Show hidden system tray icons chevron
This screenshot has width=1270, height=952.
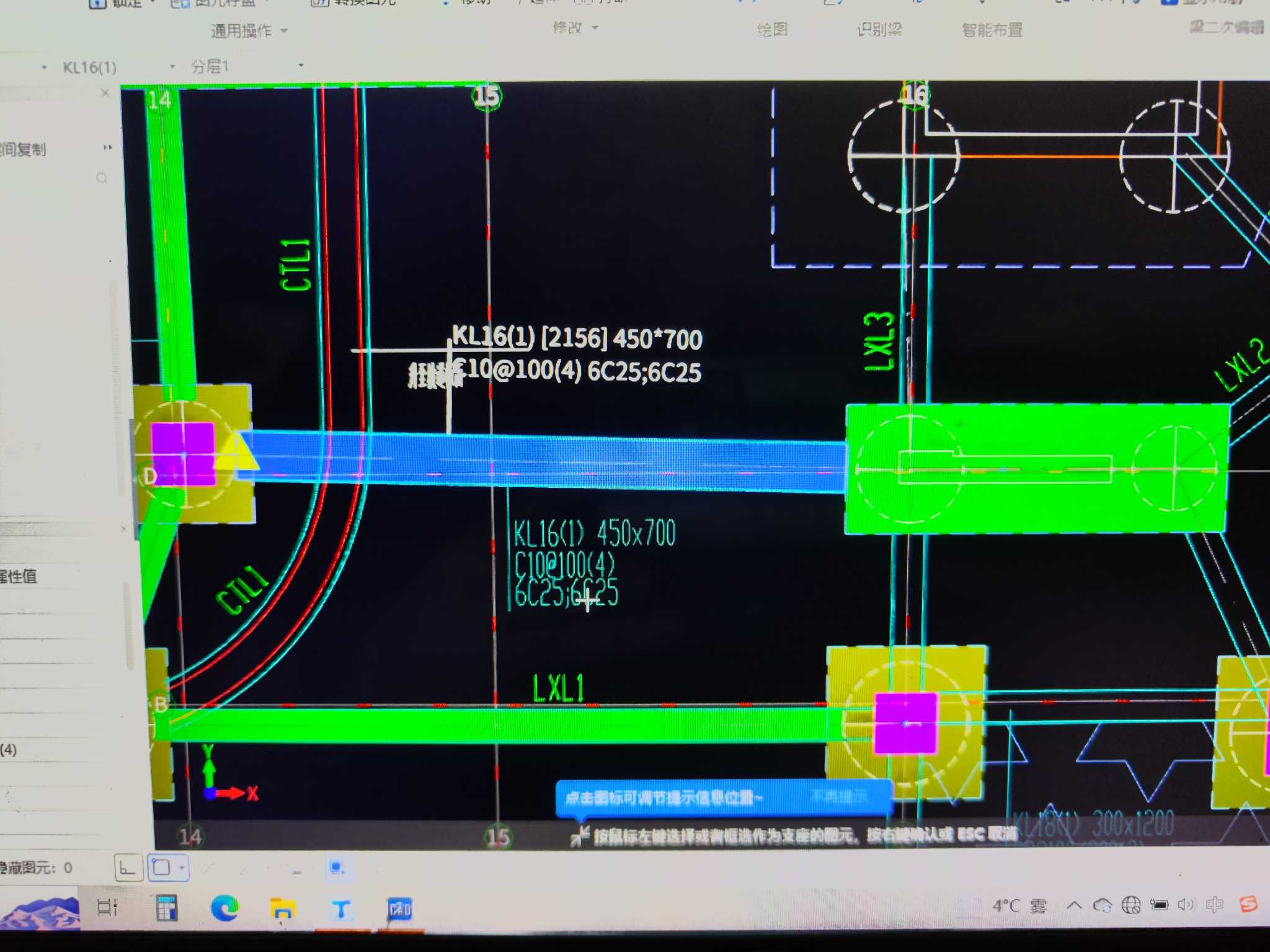1073,906
